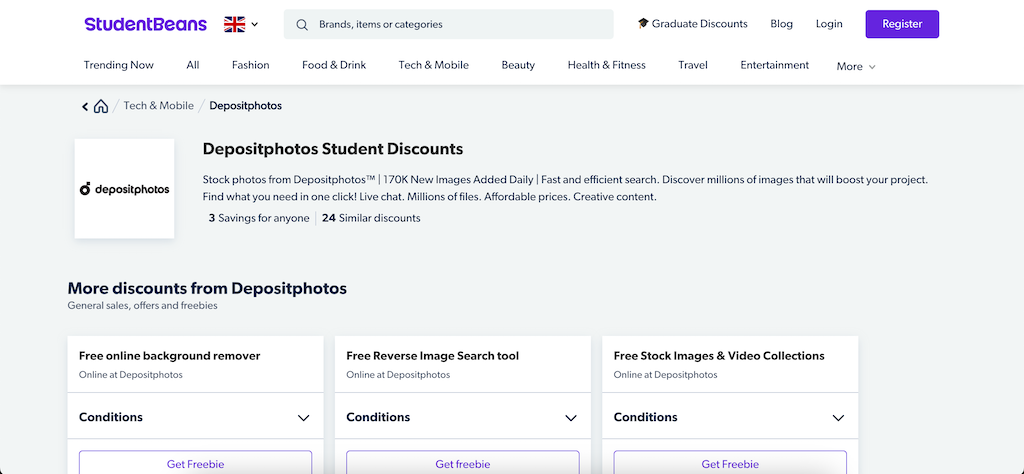Click Free Stock Images & Video Collections title
Image resolution: width=1024 pixels, height=474 pixels.
pos(719,356)
